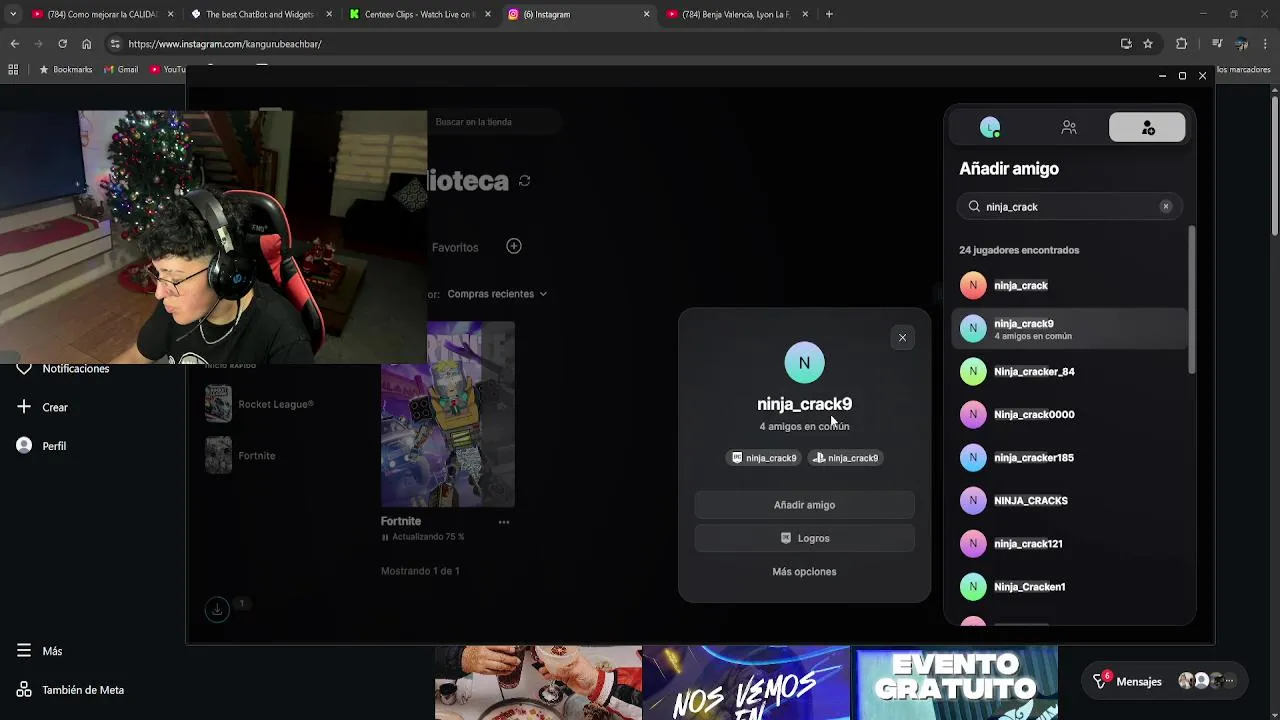Bookmark this page with the star icon

point(1148,44)
